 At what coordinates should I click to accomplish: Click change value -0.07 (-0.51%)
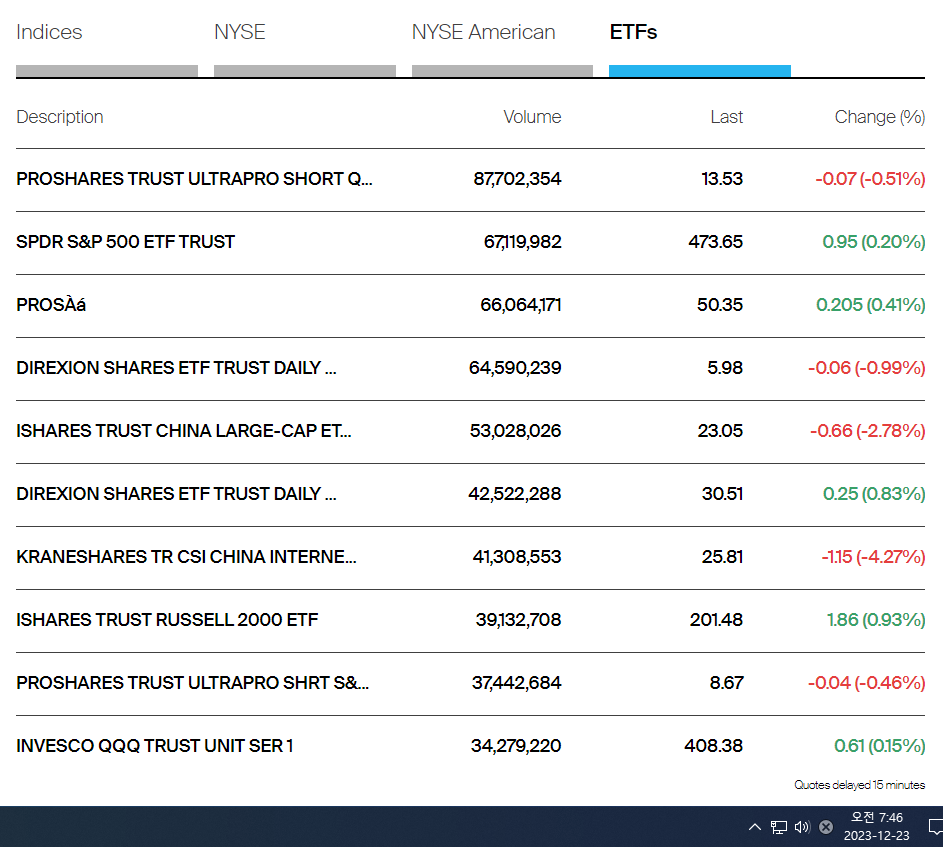point(870,179)
